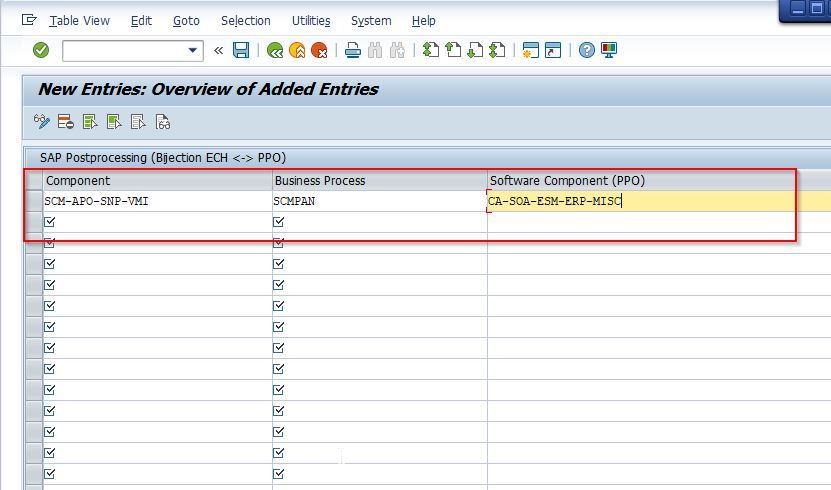Click the Generate Shortcut icon
Screen dimensions: 831x490
click(553, 50)
